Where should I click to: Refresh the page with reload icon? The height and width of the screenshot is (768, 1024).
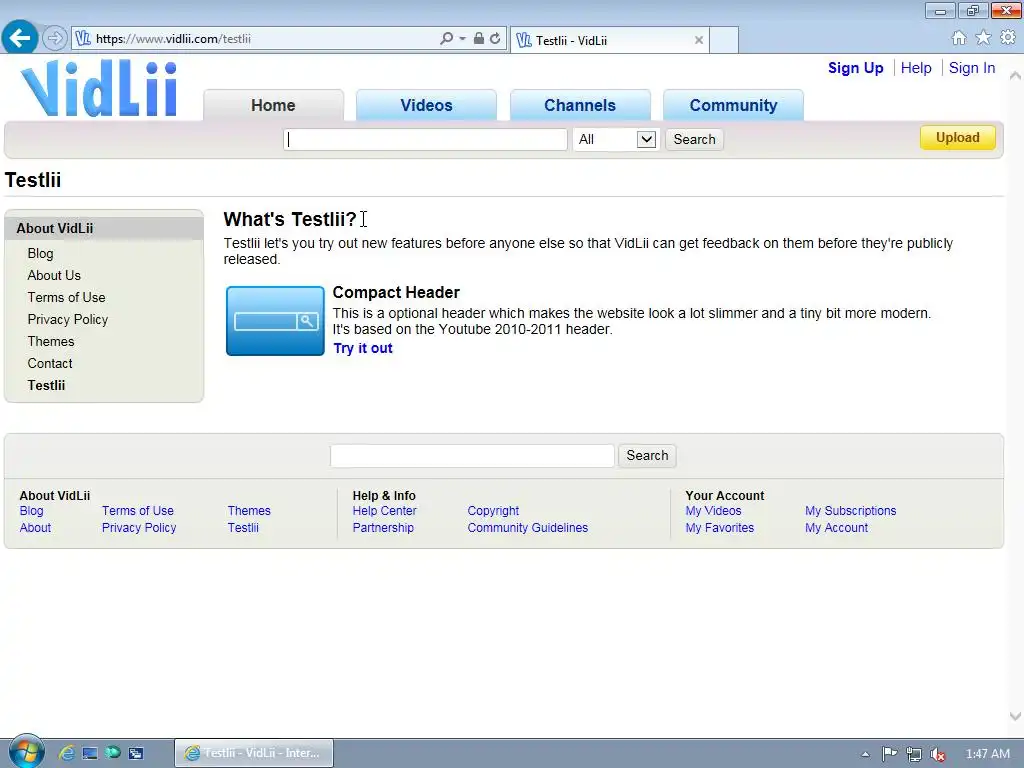(x=495, y=39)
